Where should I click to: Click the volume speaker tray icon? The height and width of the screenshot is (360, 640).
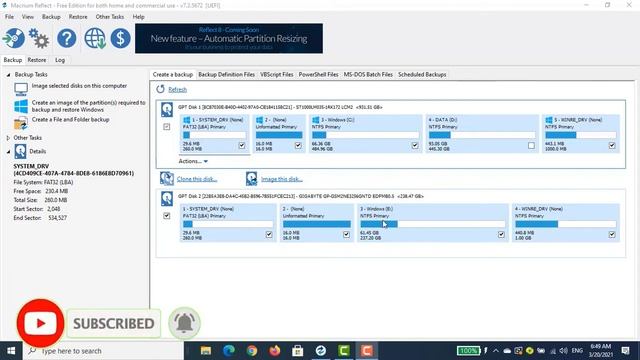(x=564, y=351)
